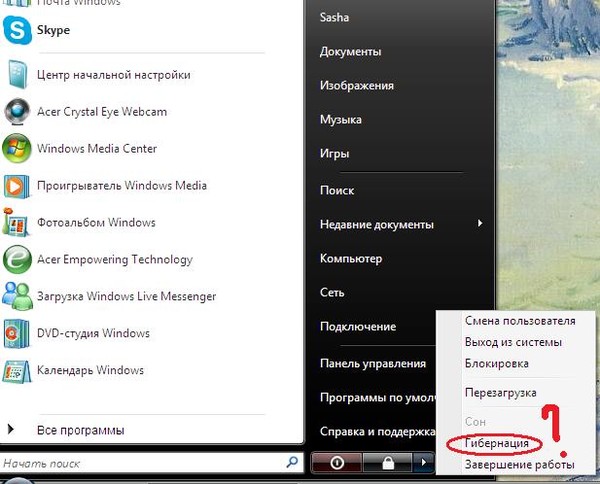Screen dimensions: 600x484
Task: Click the search magnifier icon
Action: (292, 462)
